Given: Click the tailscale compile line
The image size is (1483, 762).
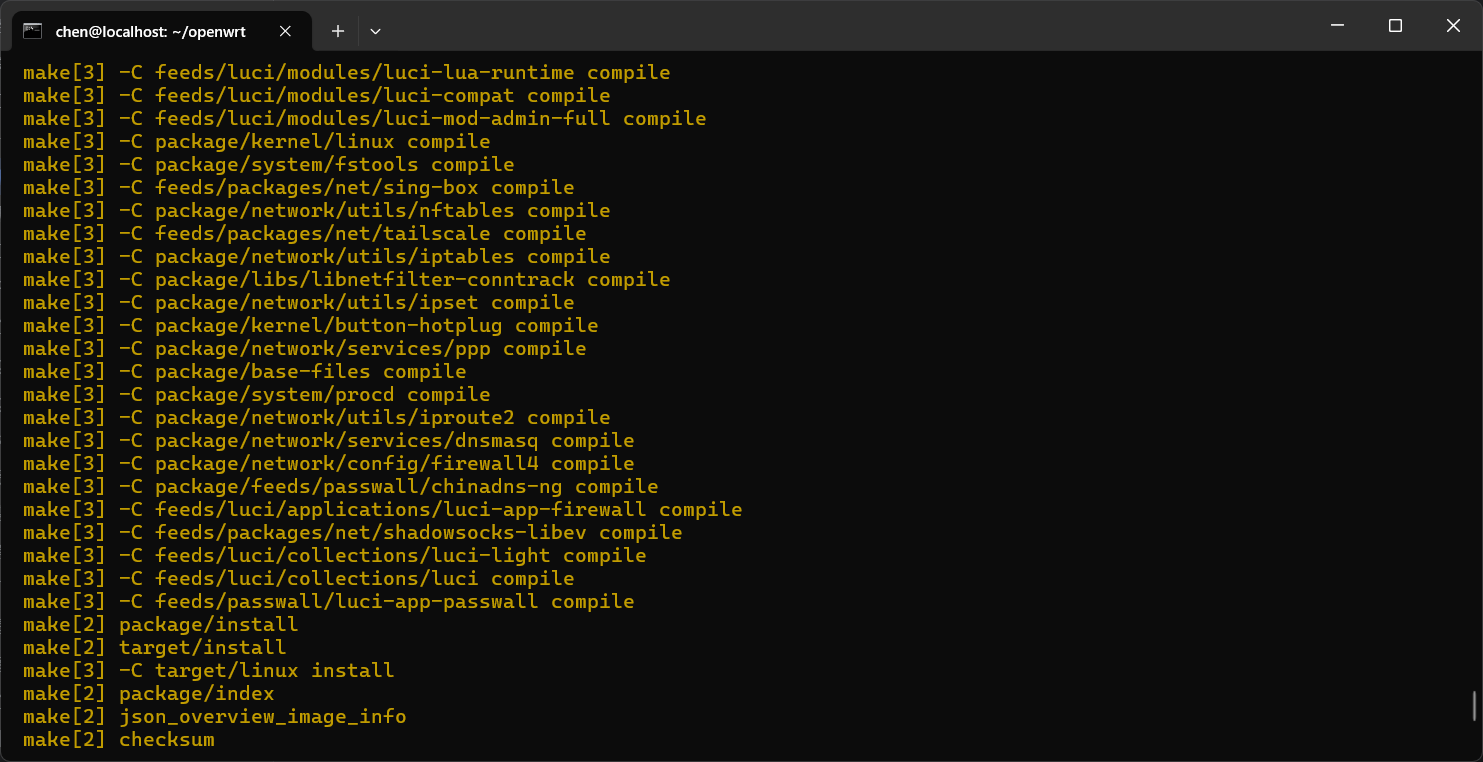Looking at the screenshot, I should pos(304,234).
